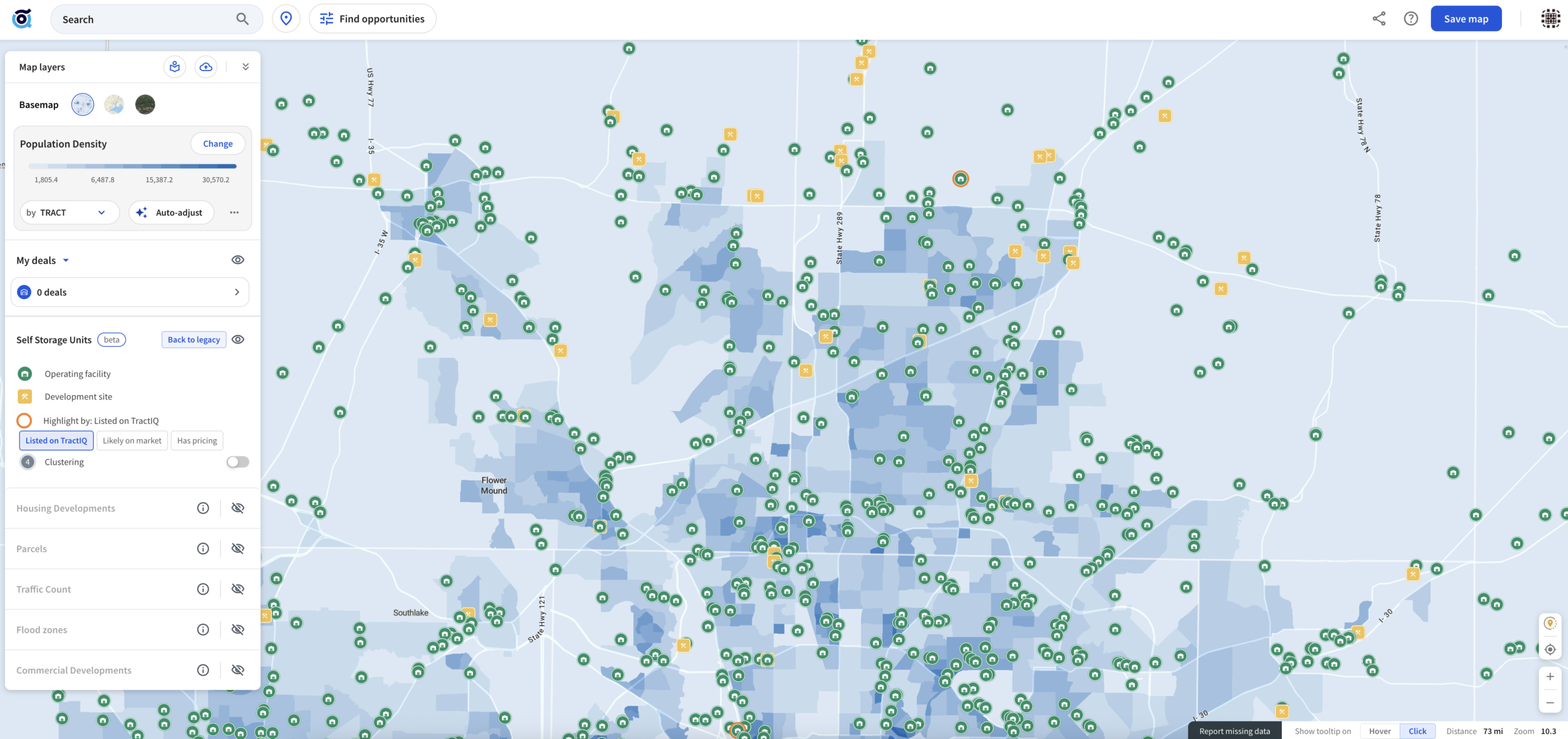The width and height of the screenshot is (1568, 739).
Task: Select the satellite basemap swatch
Action: click(145, 105)
